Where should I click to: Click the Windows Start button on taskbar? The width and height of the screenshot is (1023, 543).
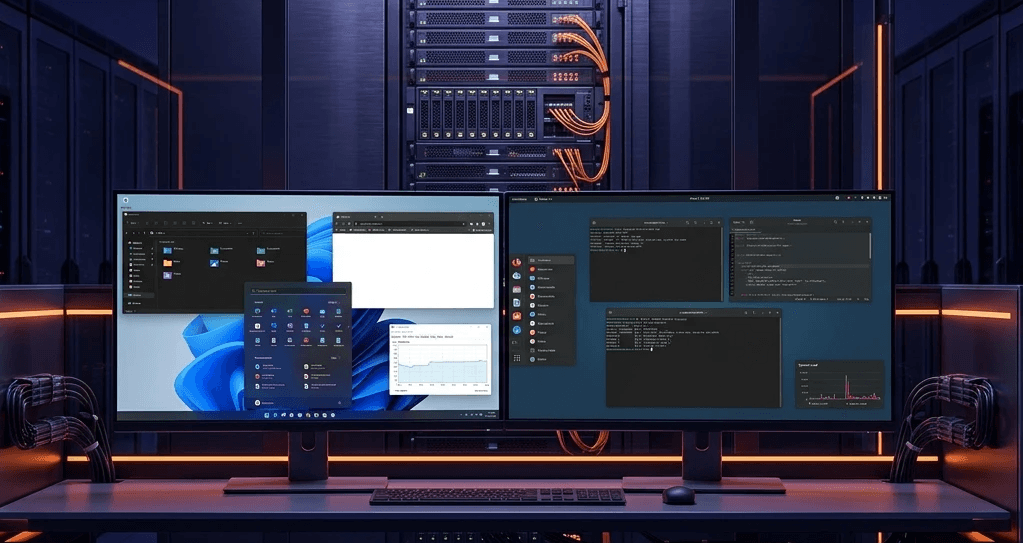tap(267, 415)
